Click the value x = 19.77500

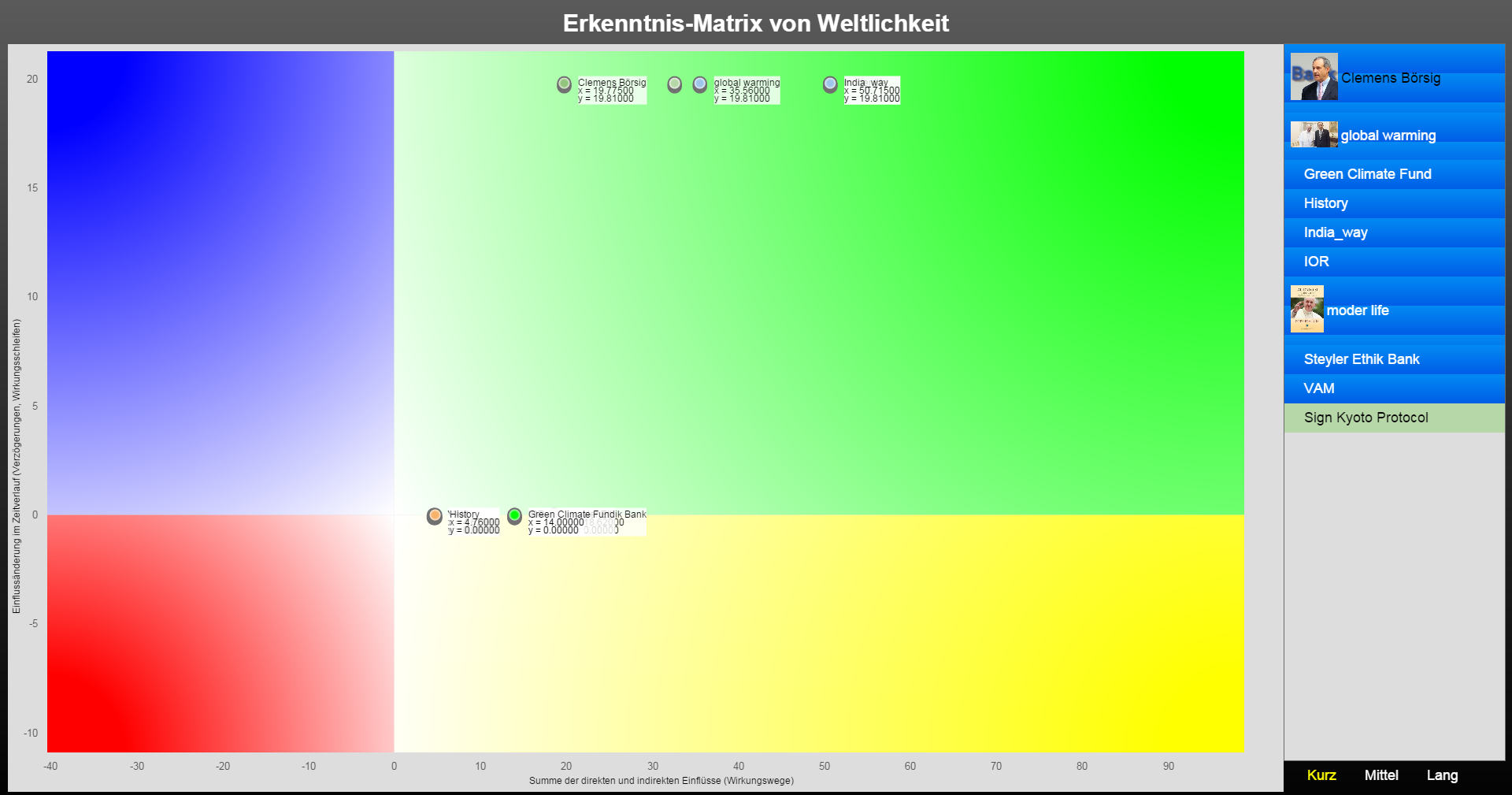click(606, 91)
